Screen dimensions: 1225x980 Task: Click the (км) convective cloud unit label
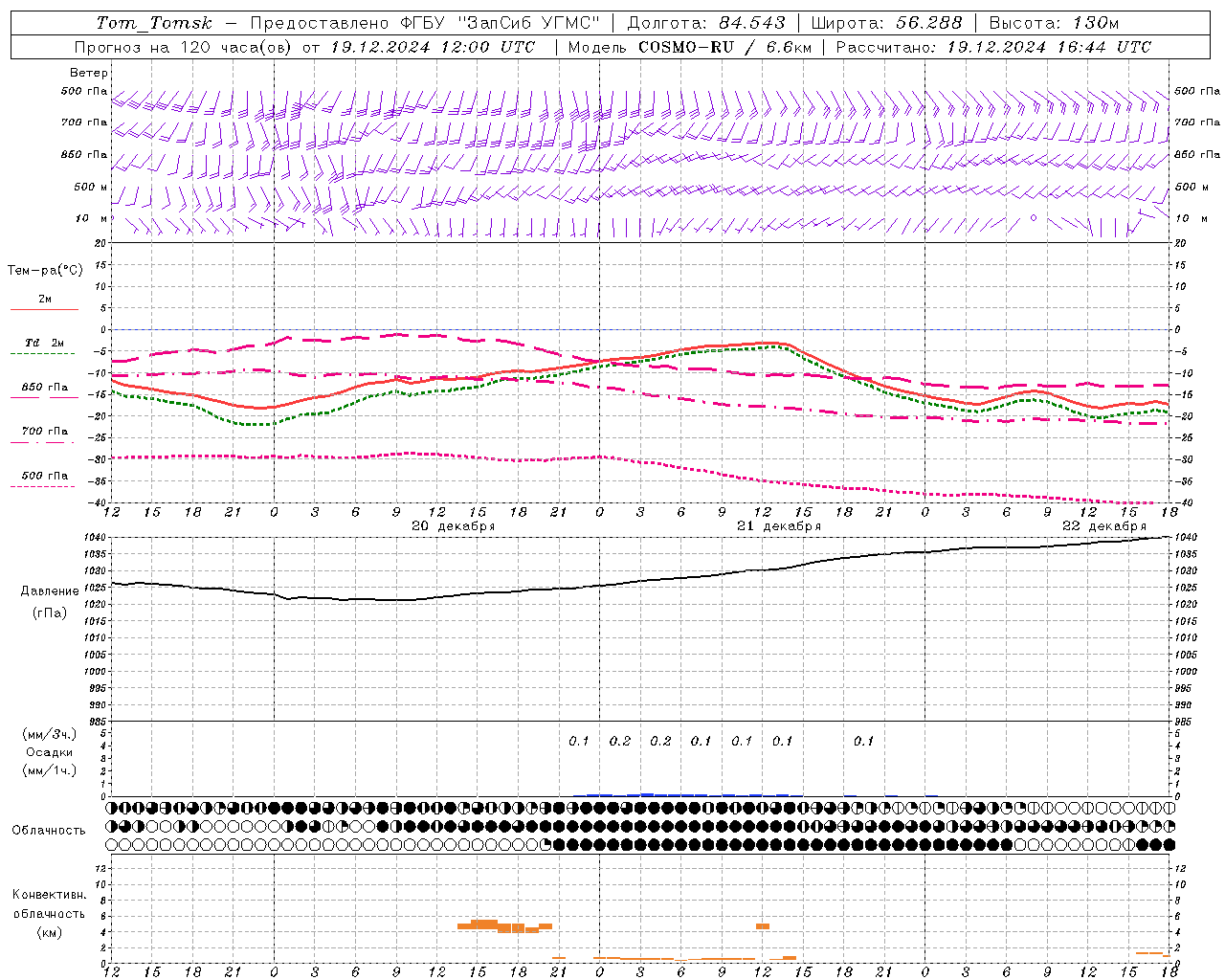pyautogui.click(x=49, y=932)
